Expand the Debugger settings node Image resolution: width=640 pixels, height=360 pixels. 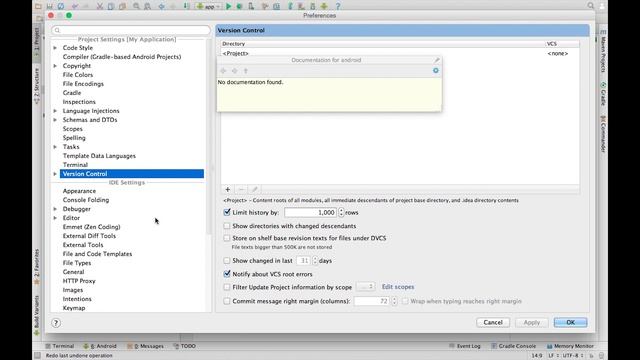point(55,209)
